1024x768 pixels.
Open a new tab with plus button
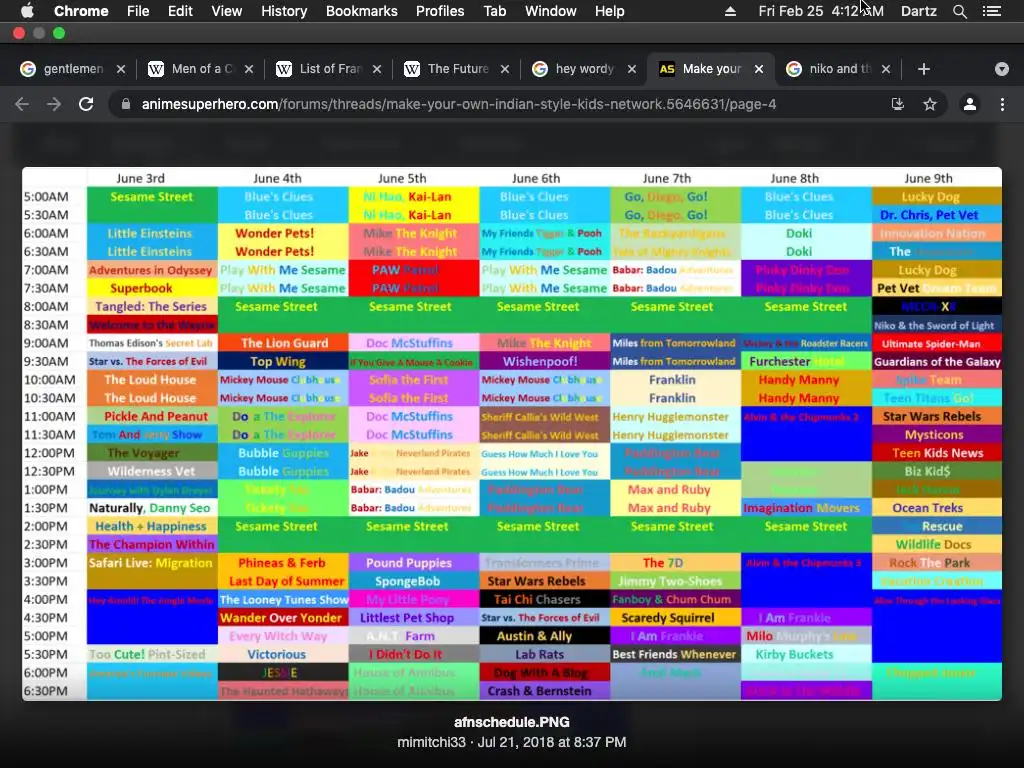(923, 69)
